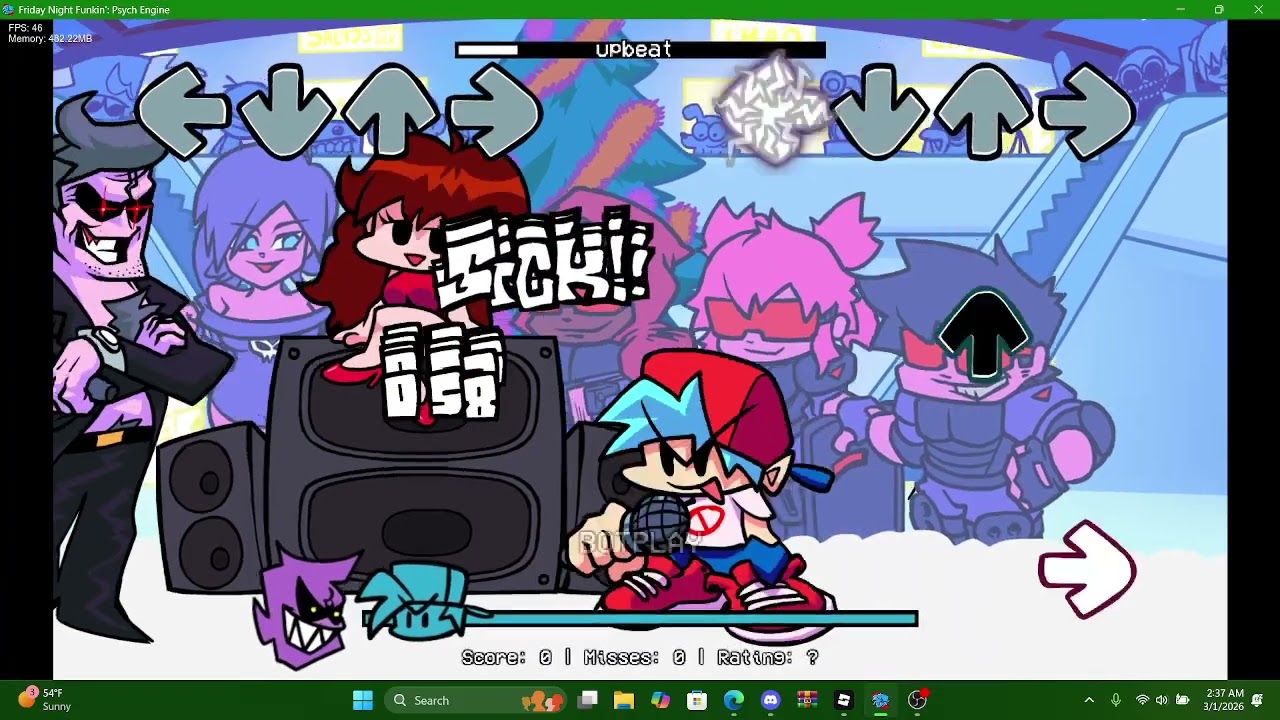Open WinRAR from the taskbar

coord(807,700)
